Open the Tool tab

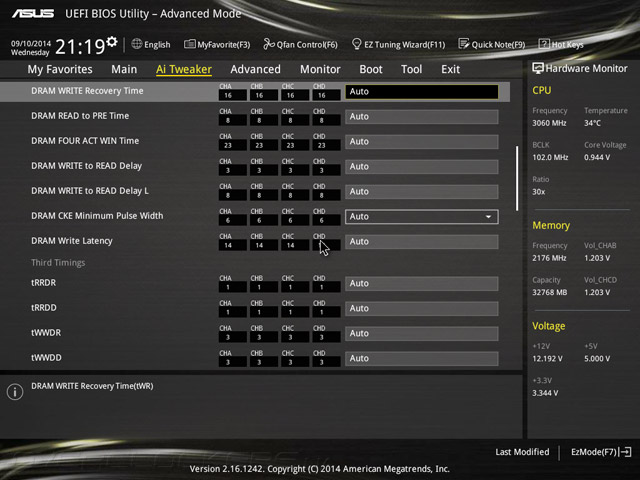point(411,69)
